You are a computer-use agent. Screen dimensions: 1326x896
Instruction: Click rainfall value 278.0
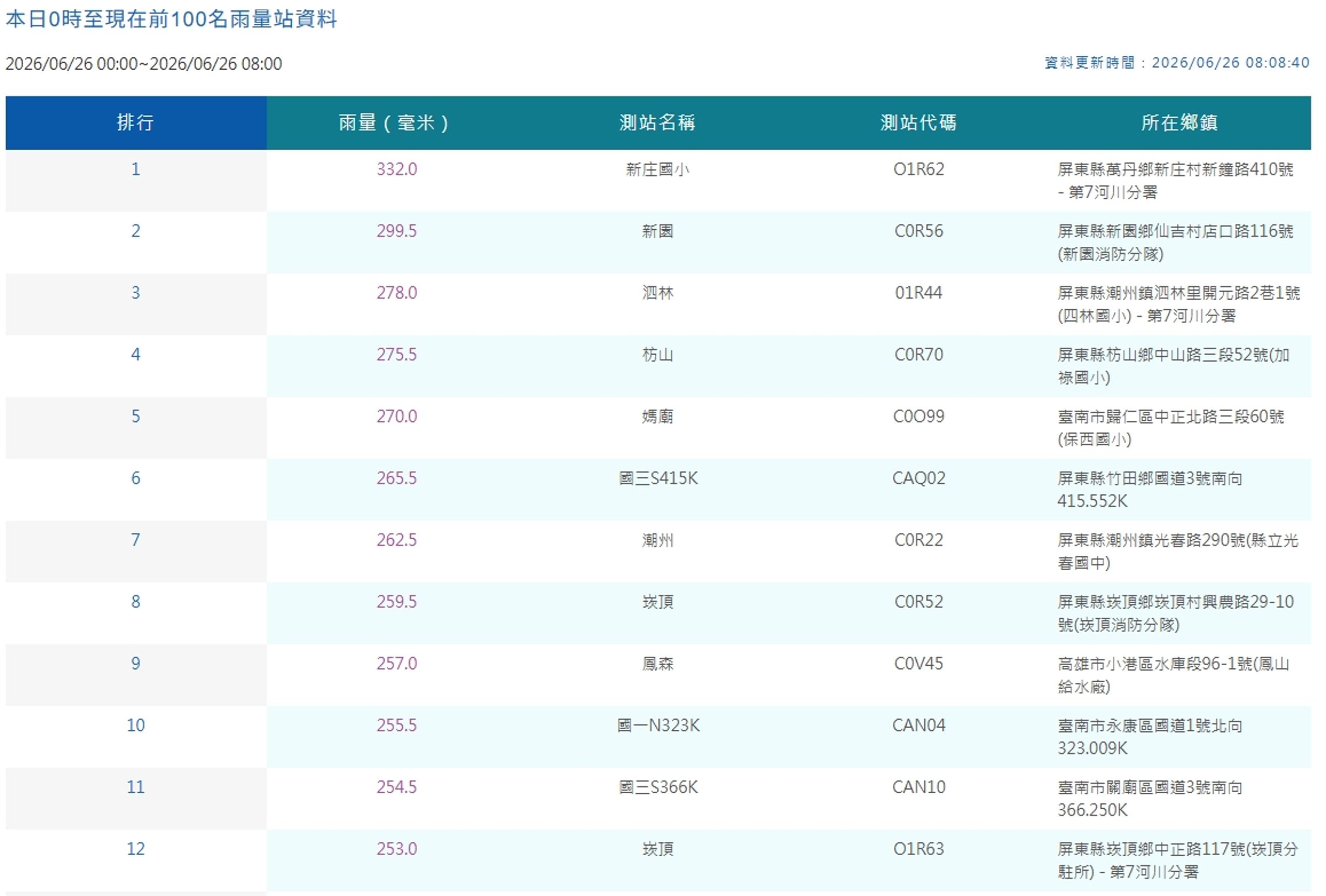(397, 293)
